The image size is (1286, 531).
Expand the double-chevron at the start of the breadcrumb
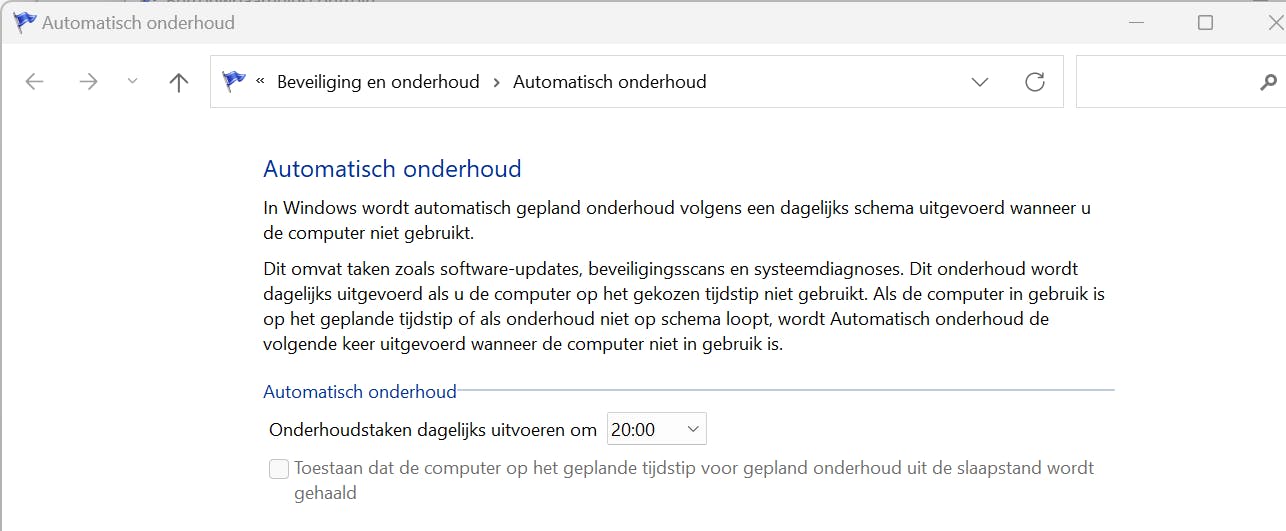pyautogui.click(x=260, y=82)
